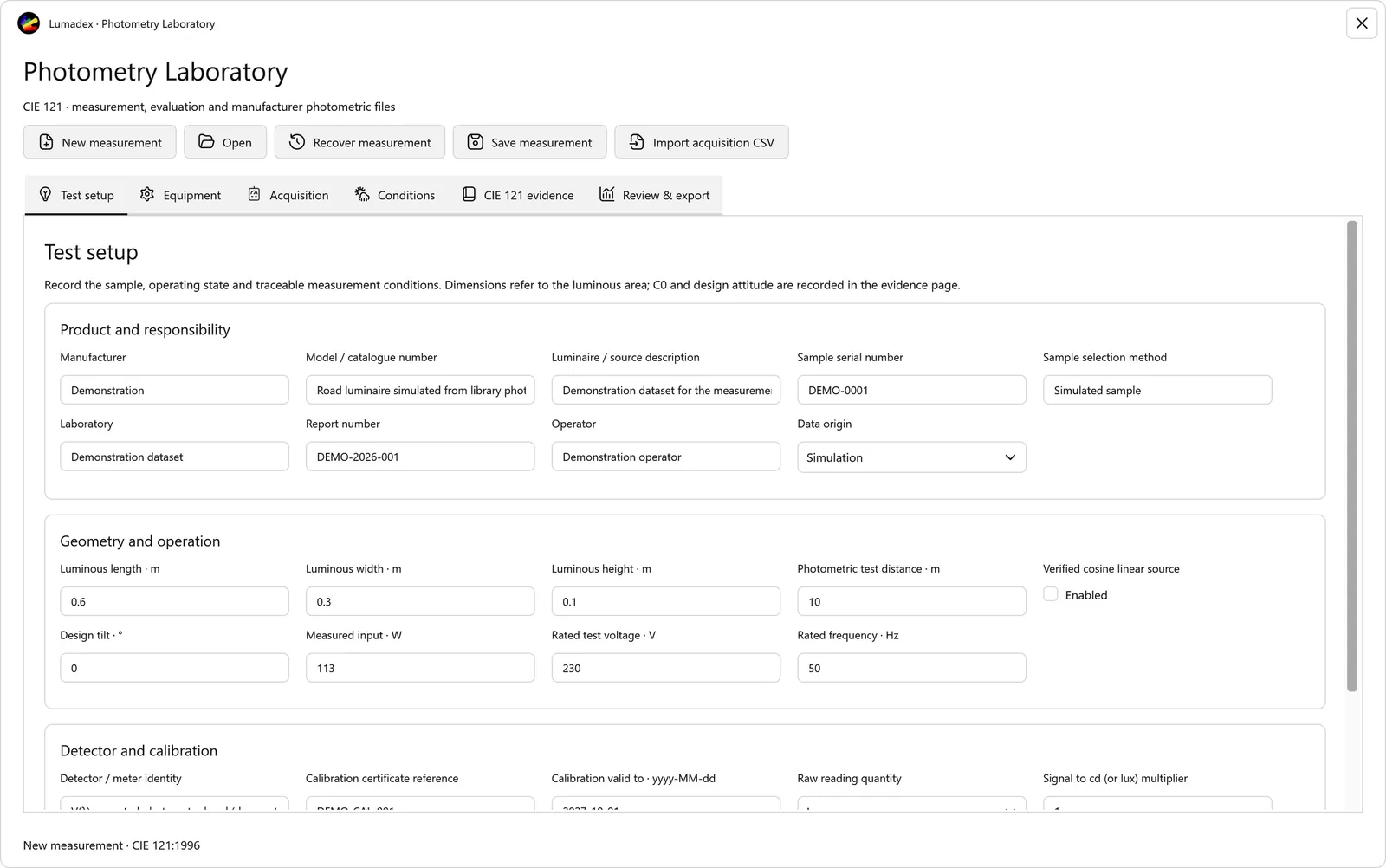The image size is (1386, 868).
Task: Click the Review & export chart icon
Action: [x=607, y=195]
